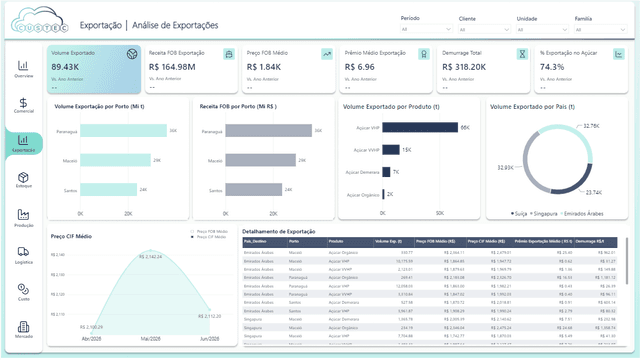Select Paranaguá bar in Receita FOB por Porto

click(x=269, y=131)
